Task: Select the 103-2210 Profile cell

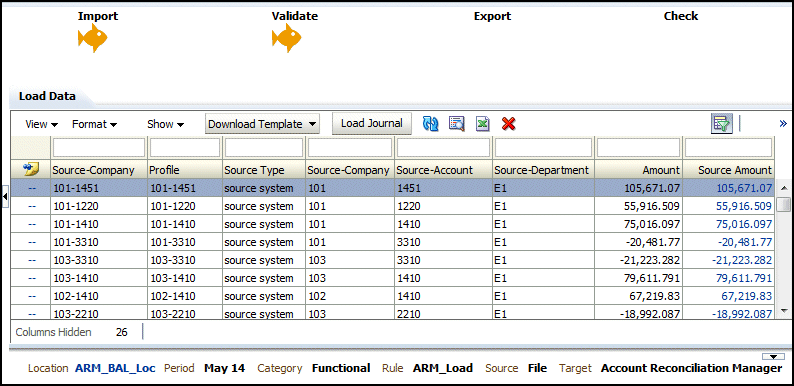Action: [185, 313]
